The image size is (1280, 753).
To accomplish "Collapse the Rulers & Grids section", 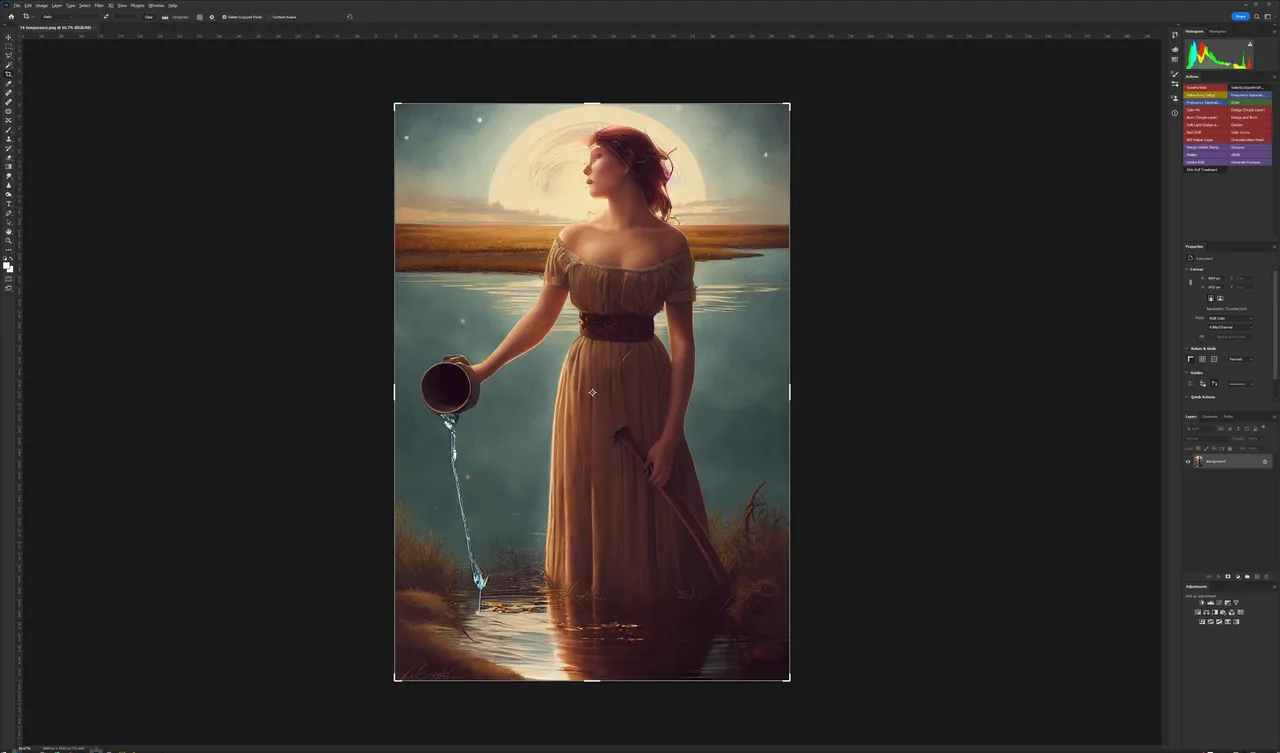I will click(x=1186, y=349).
